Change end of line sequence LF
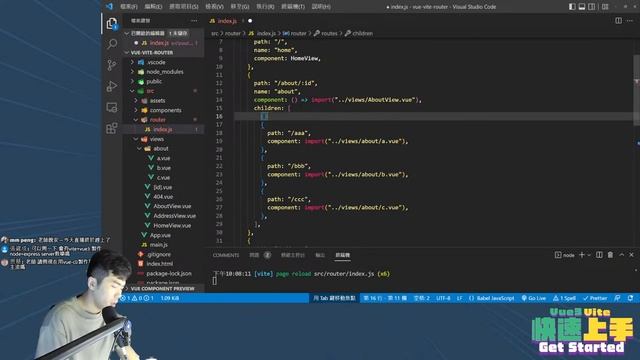The image size is (640, 360). 460,298
